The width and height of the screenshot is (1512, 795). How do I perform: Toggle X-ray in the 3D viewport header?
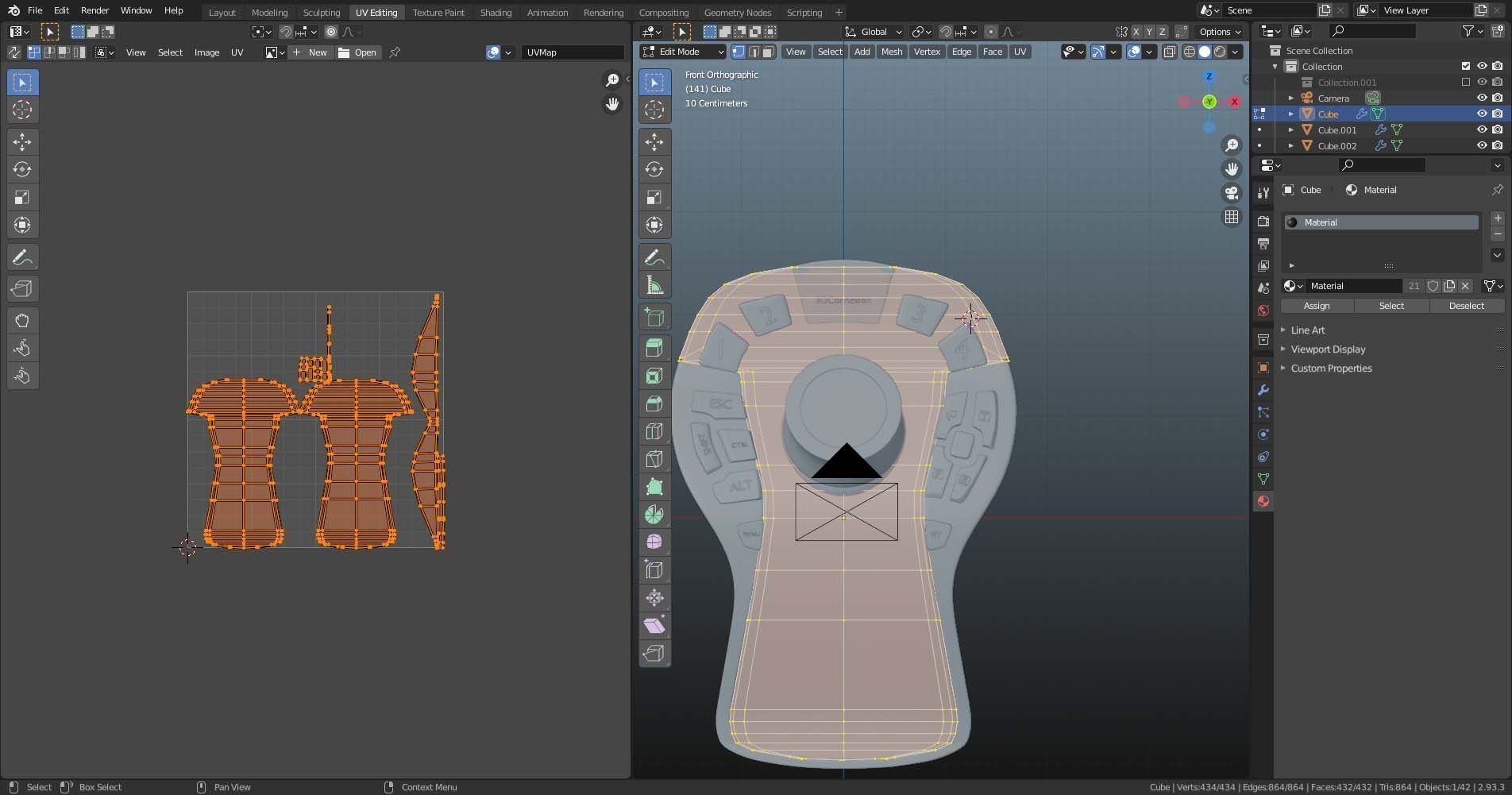tap(1170, 52)
